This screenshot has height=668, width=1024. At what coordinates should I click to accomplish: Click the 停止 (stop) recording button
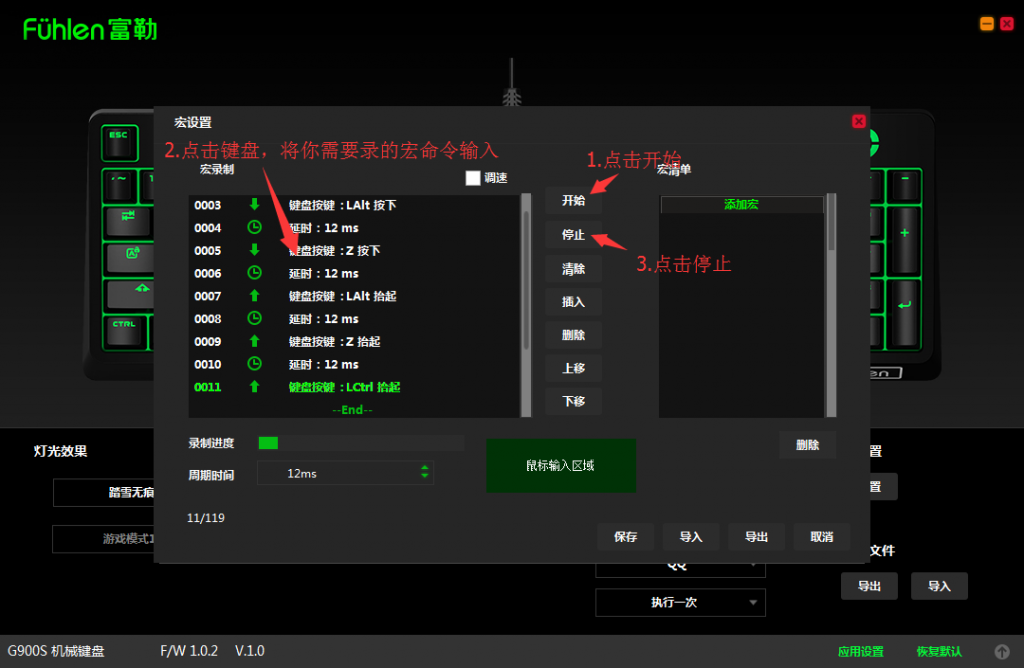[573, 234]
